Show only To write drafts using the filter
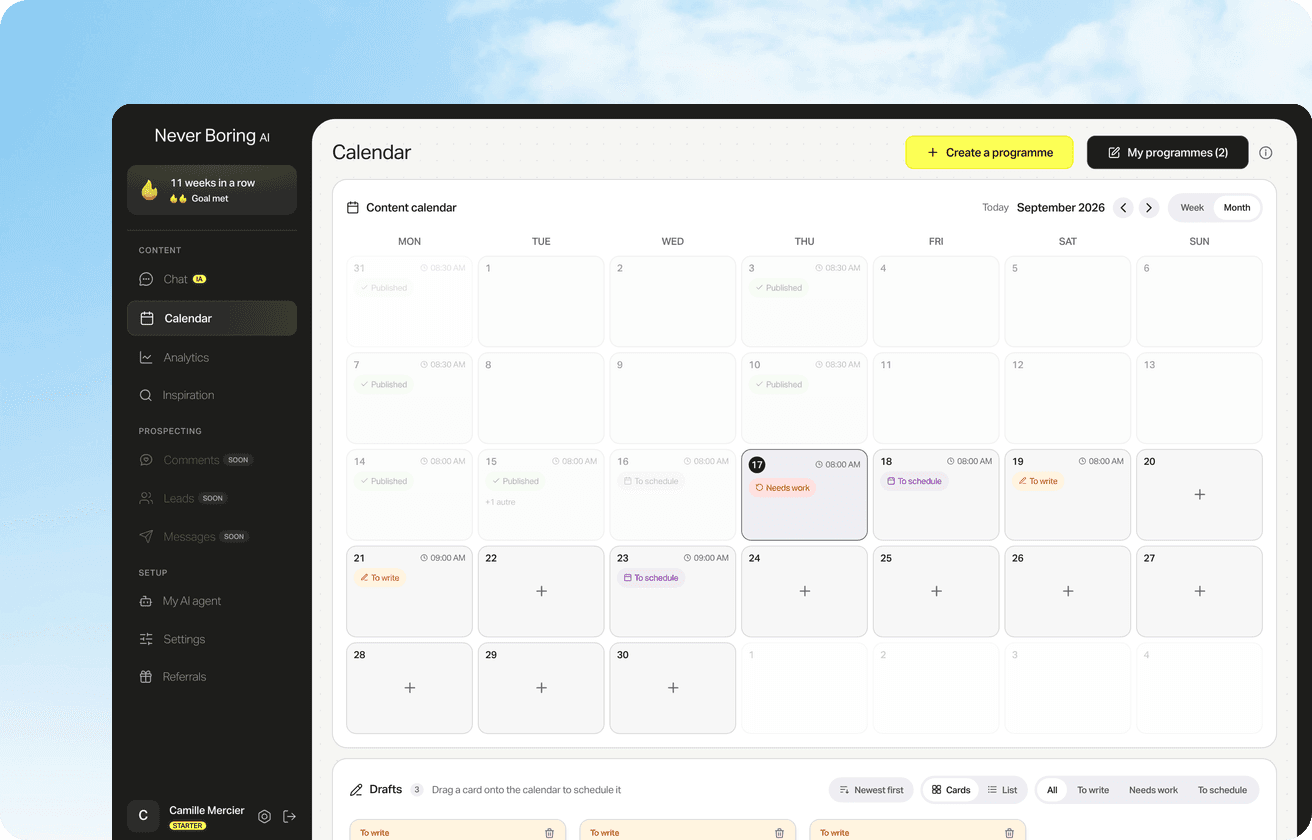 [x=1093, y=790]
